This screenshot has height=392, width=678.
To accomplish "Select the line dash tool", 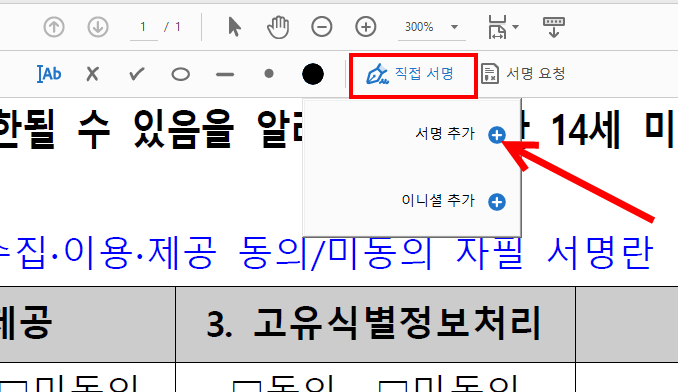I will pos(225,74).
